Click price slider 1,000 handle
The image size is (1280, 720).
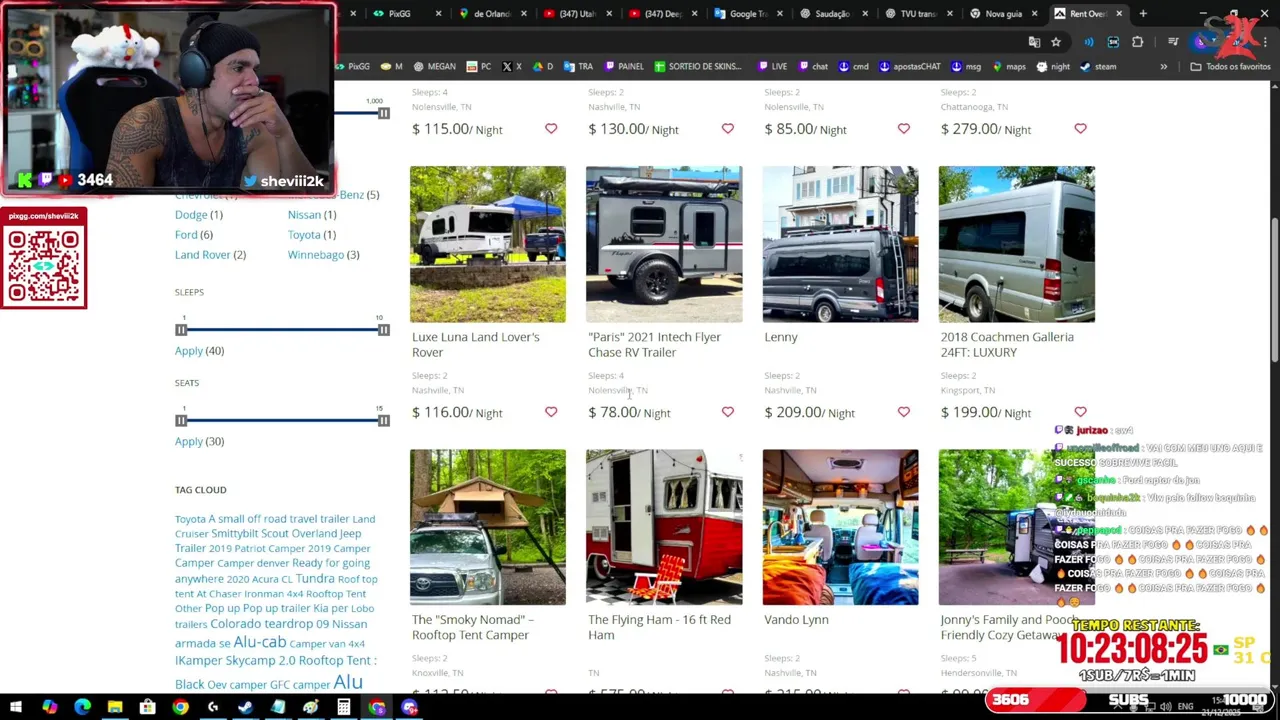pos(384,113)
